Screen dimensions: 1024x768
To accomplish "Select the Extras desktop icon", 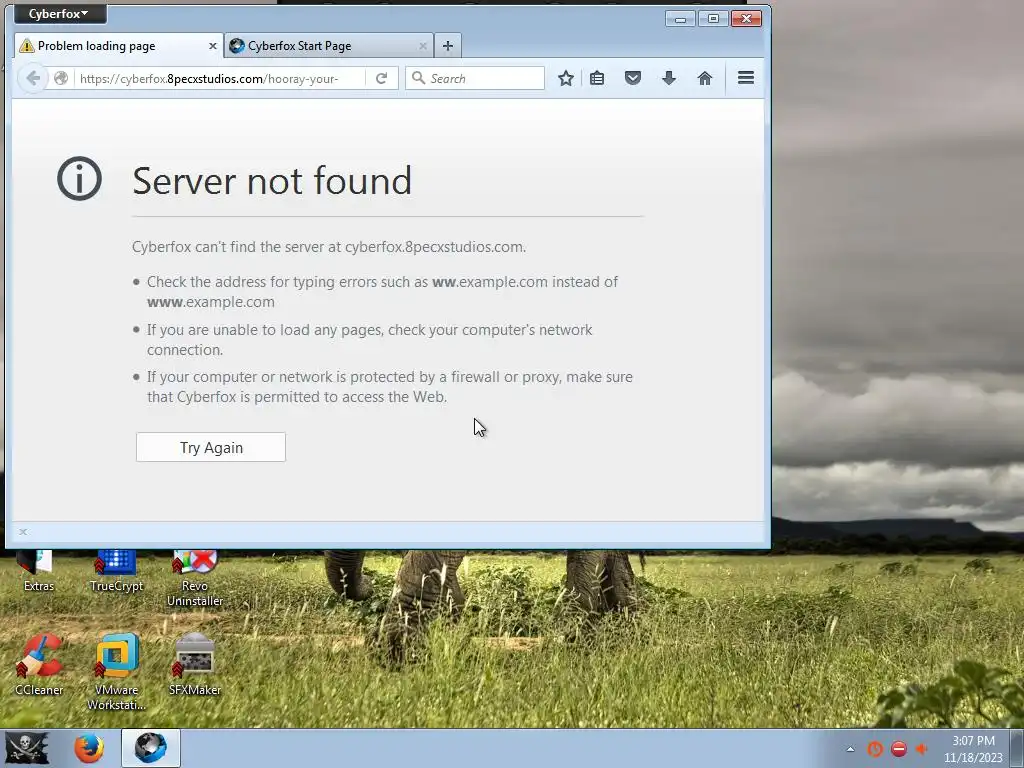I will [x=39, y=571].
